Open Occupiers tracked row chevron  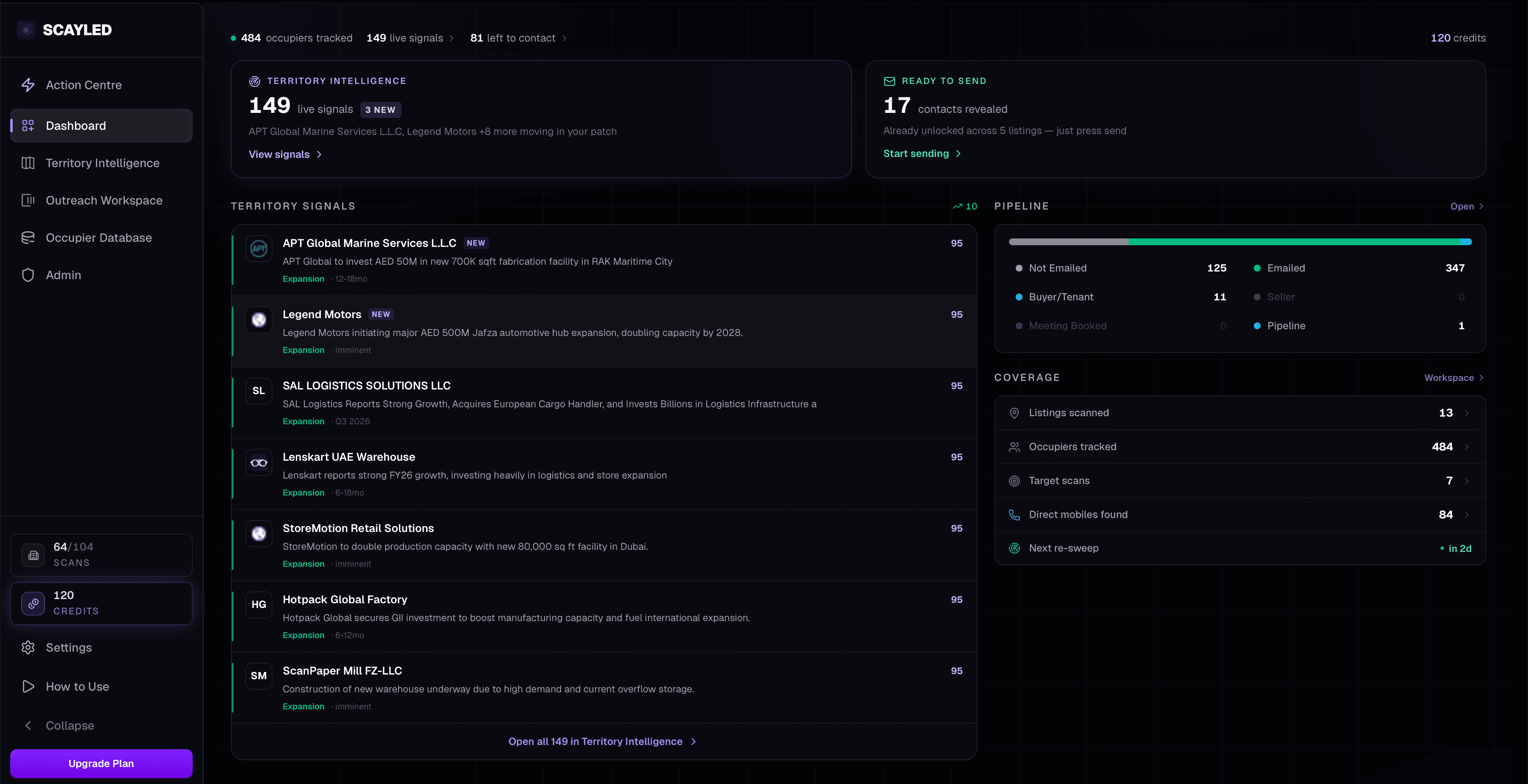[1466, 447]
